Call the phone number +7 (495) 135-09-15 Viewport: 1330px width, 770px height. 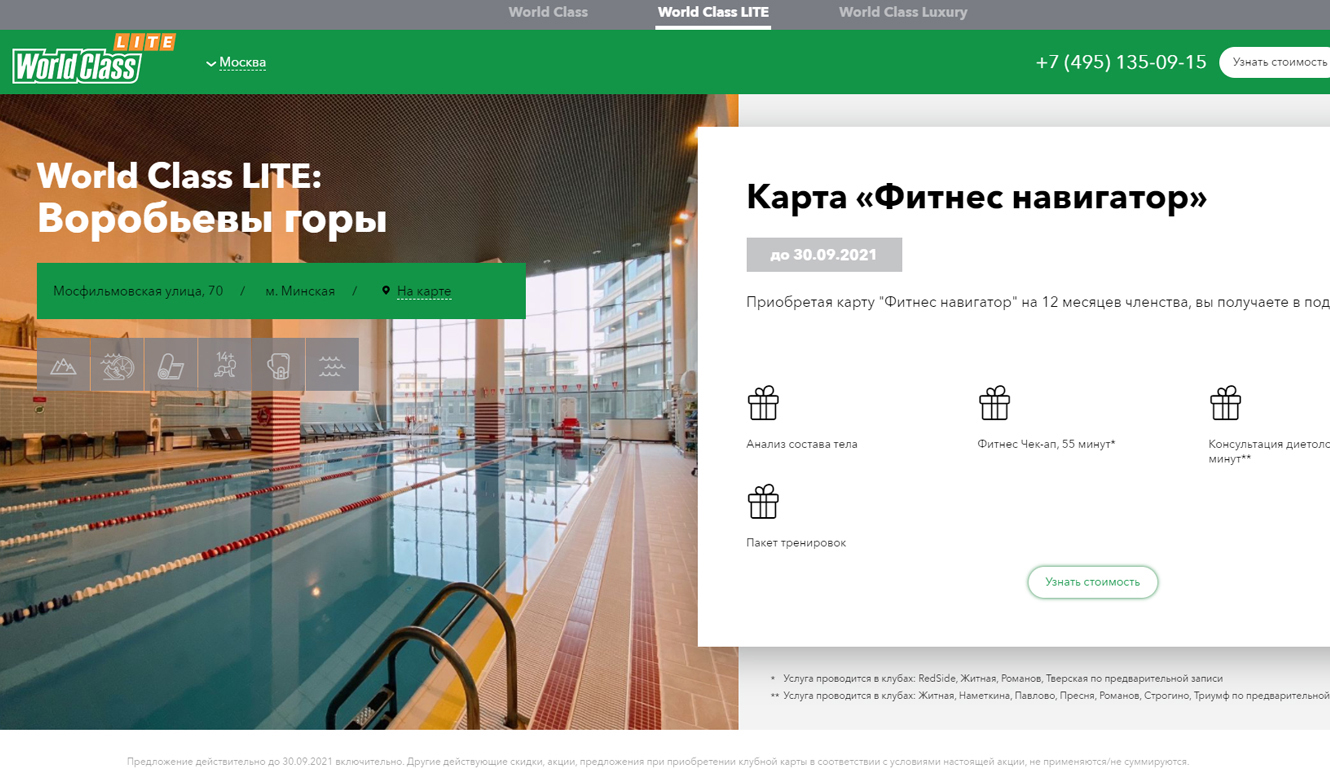[1121, 62]
